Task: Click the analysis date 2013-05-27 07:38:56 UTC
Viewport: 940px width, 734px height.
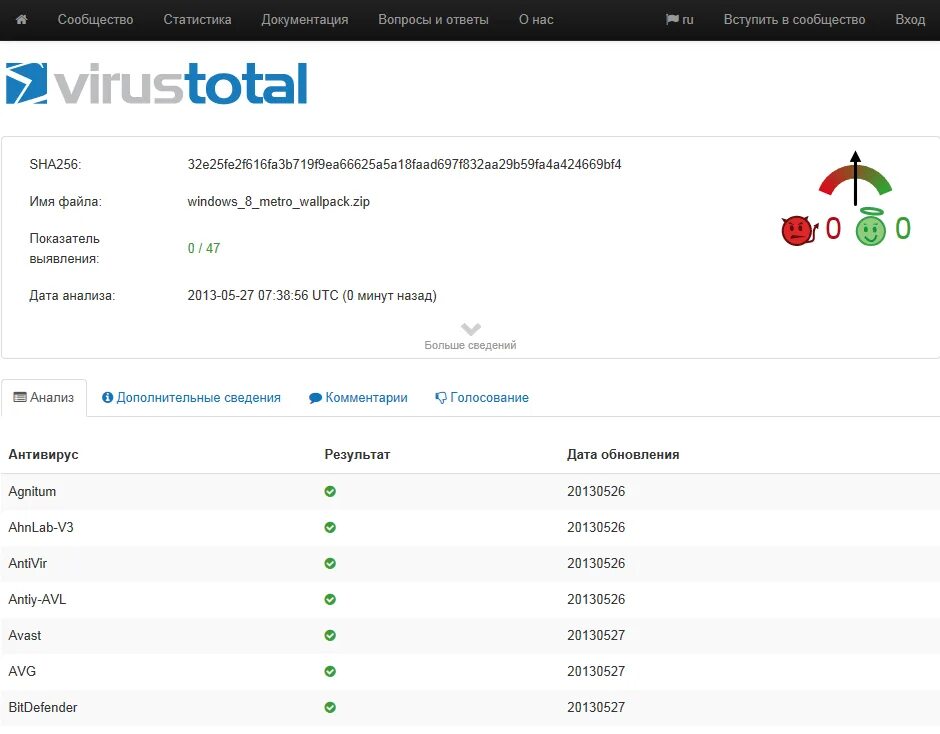Action: (x=263, y=296)
